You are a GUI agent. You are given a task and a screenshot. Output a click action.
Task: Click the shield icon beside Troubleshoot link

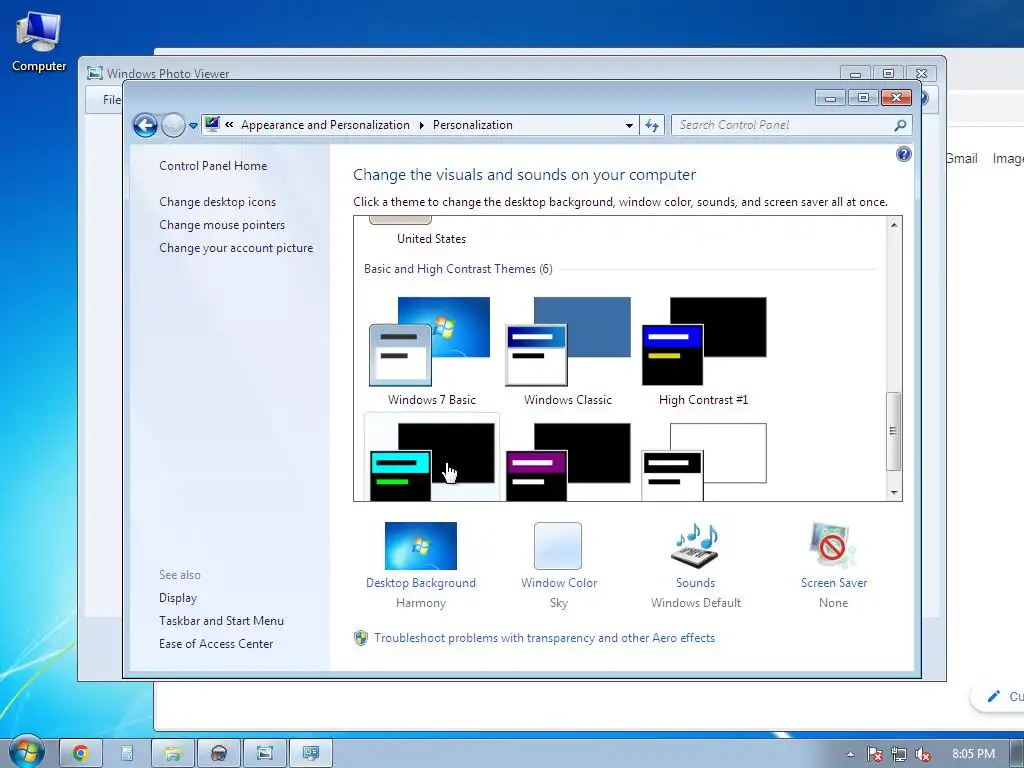tap(360, 638)
